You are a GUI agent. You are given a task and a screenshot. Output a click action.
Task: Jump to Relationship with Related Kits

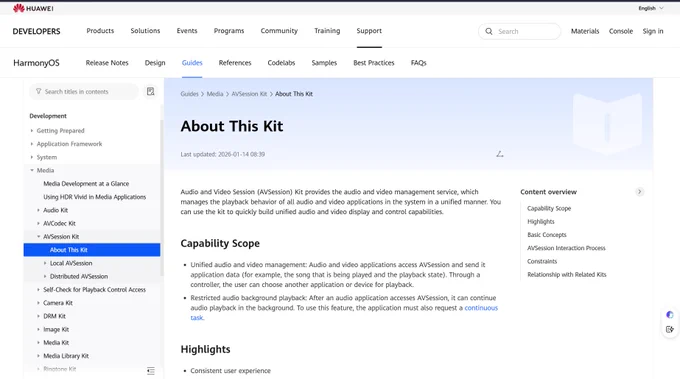click(x=567, y=274)
